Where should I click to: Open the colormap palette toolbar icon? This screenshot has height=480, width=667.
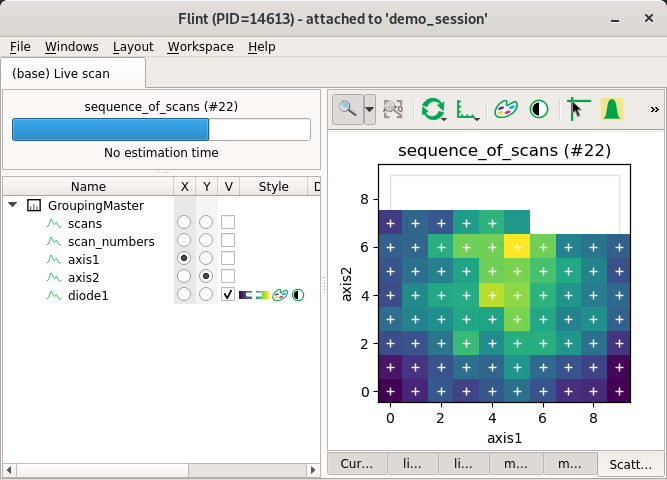(x=506, y=109)
